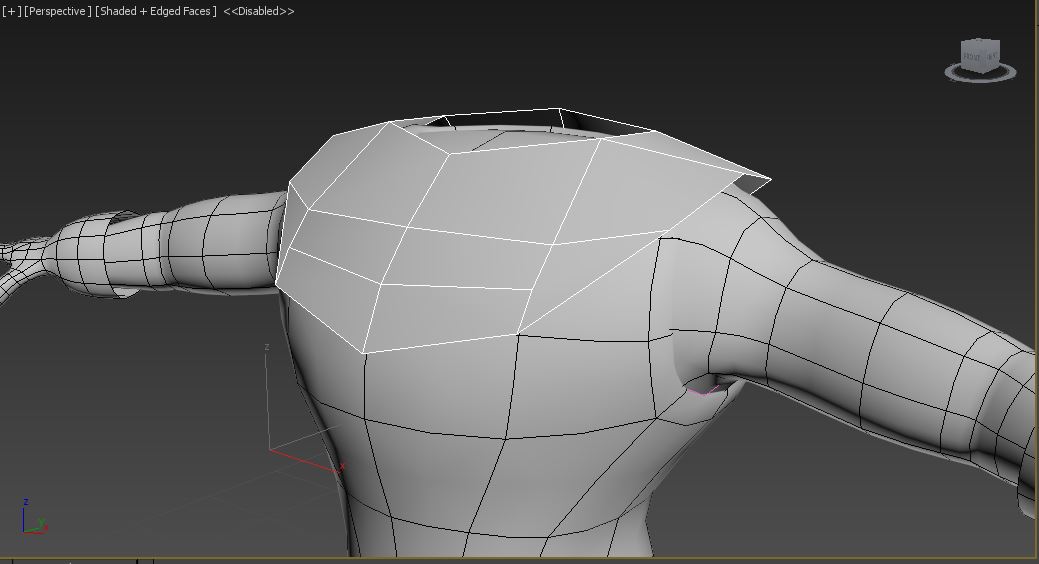Click the transform gizmo origin point

[269, 449]
